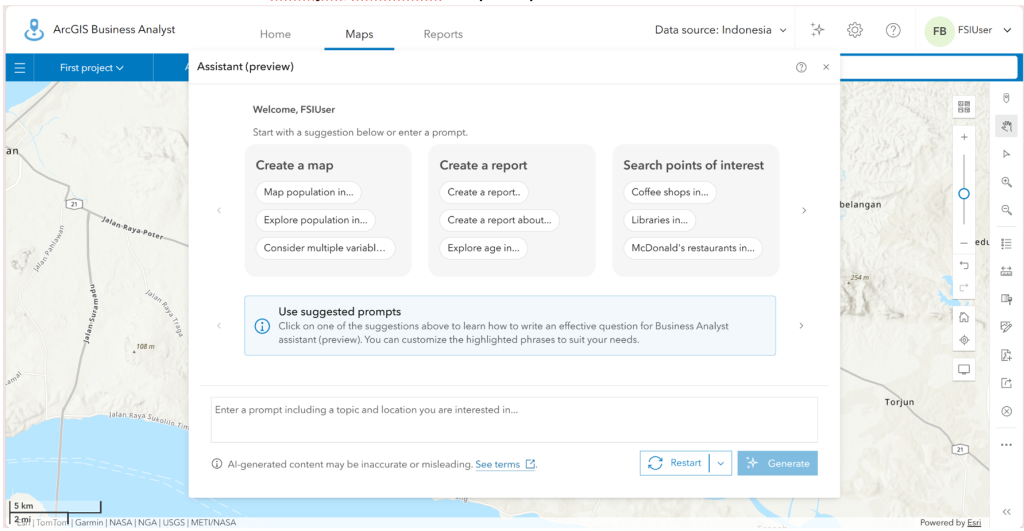Click the help question mark in top bar
This screenshot has width=1024, height=531.
pyautogui.click(x=893, y=30)
